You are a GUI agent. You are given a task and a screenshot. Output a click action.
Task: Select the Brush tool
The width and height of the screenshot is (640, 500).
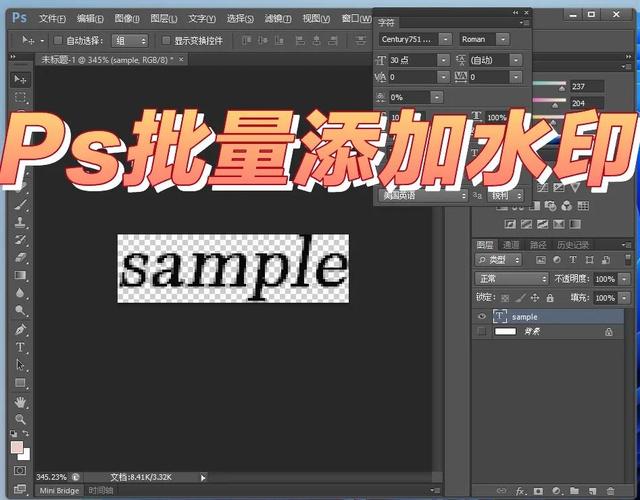20,204
